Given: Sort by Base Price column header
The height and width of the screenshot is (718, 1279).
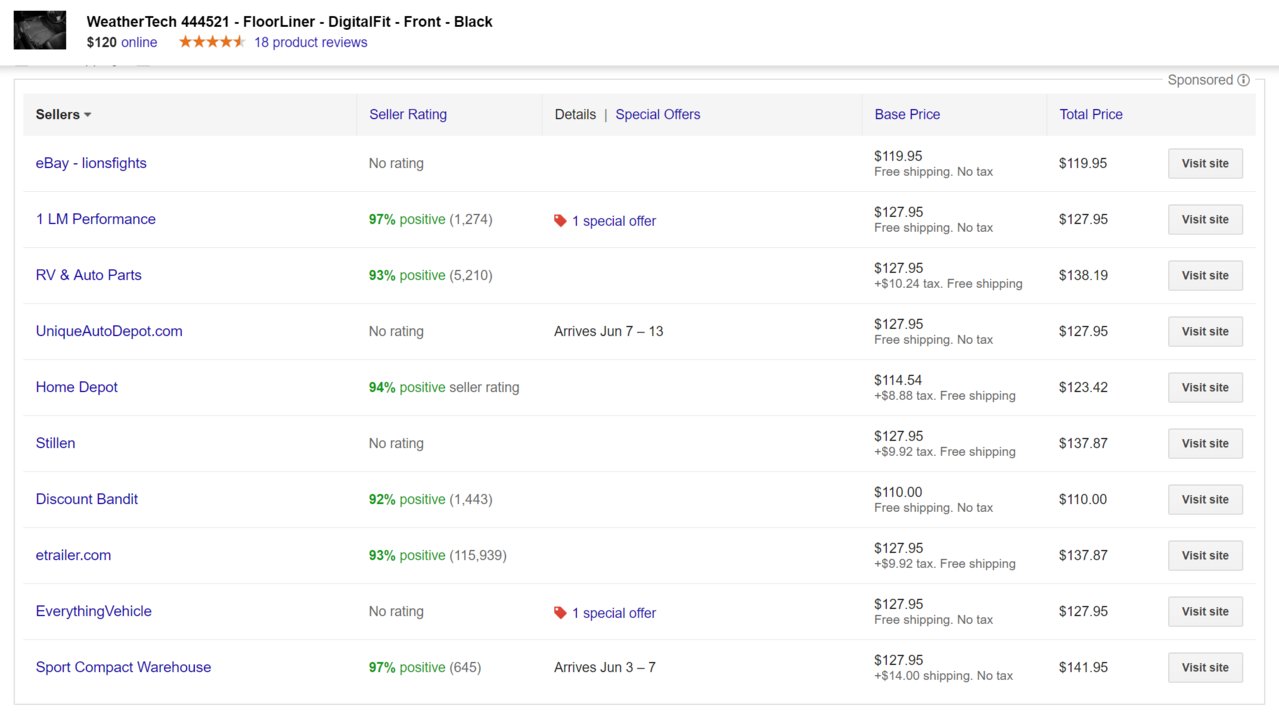Looking at the screenshot, I should 907,114.
